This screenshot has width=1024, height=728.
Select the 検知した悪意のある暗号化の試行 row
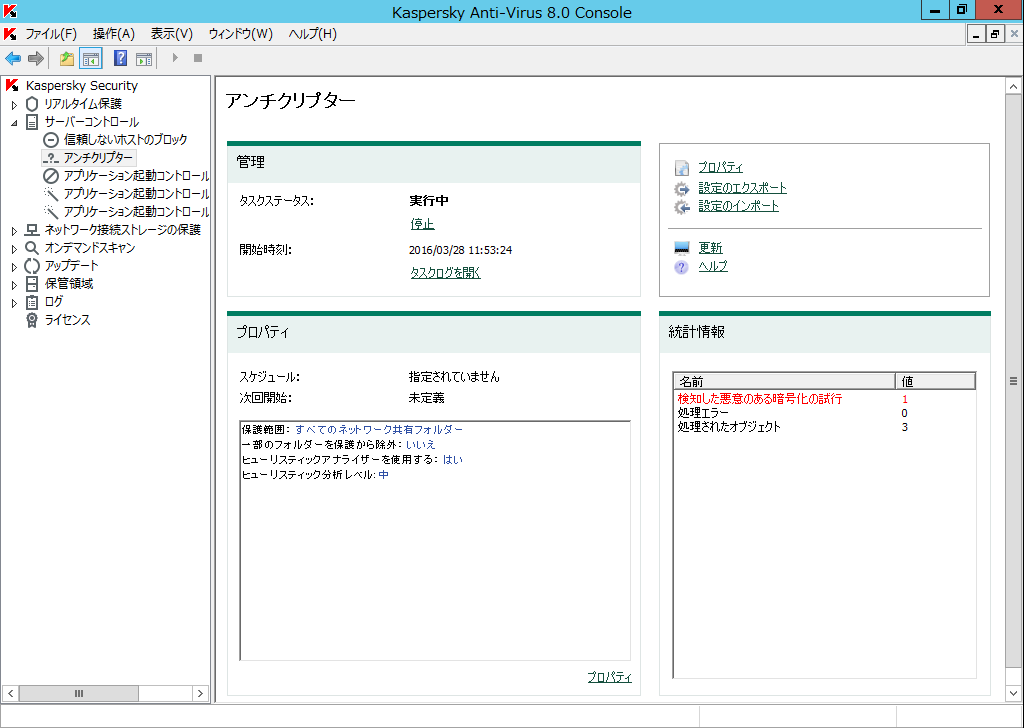[825, 399]
